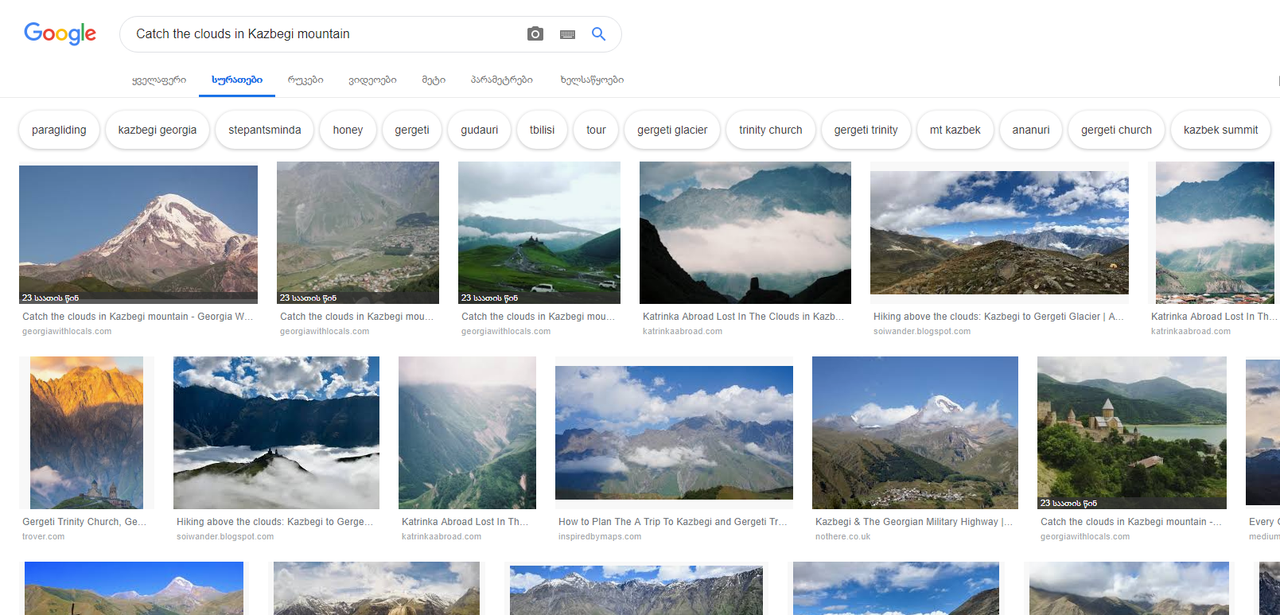1280x615 pixels.
Task: Filter by the honey chip
Action: pyautogui.click(x=348, y=130)
